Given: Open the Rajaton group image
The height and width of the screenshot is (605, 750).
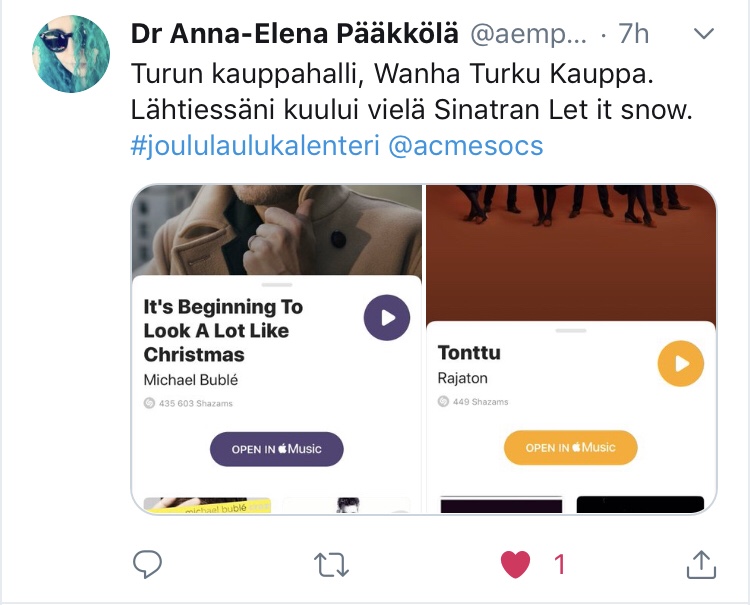Looking at the screenshot, I should [x=571, y=253].
